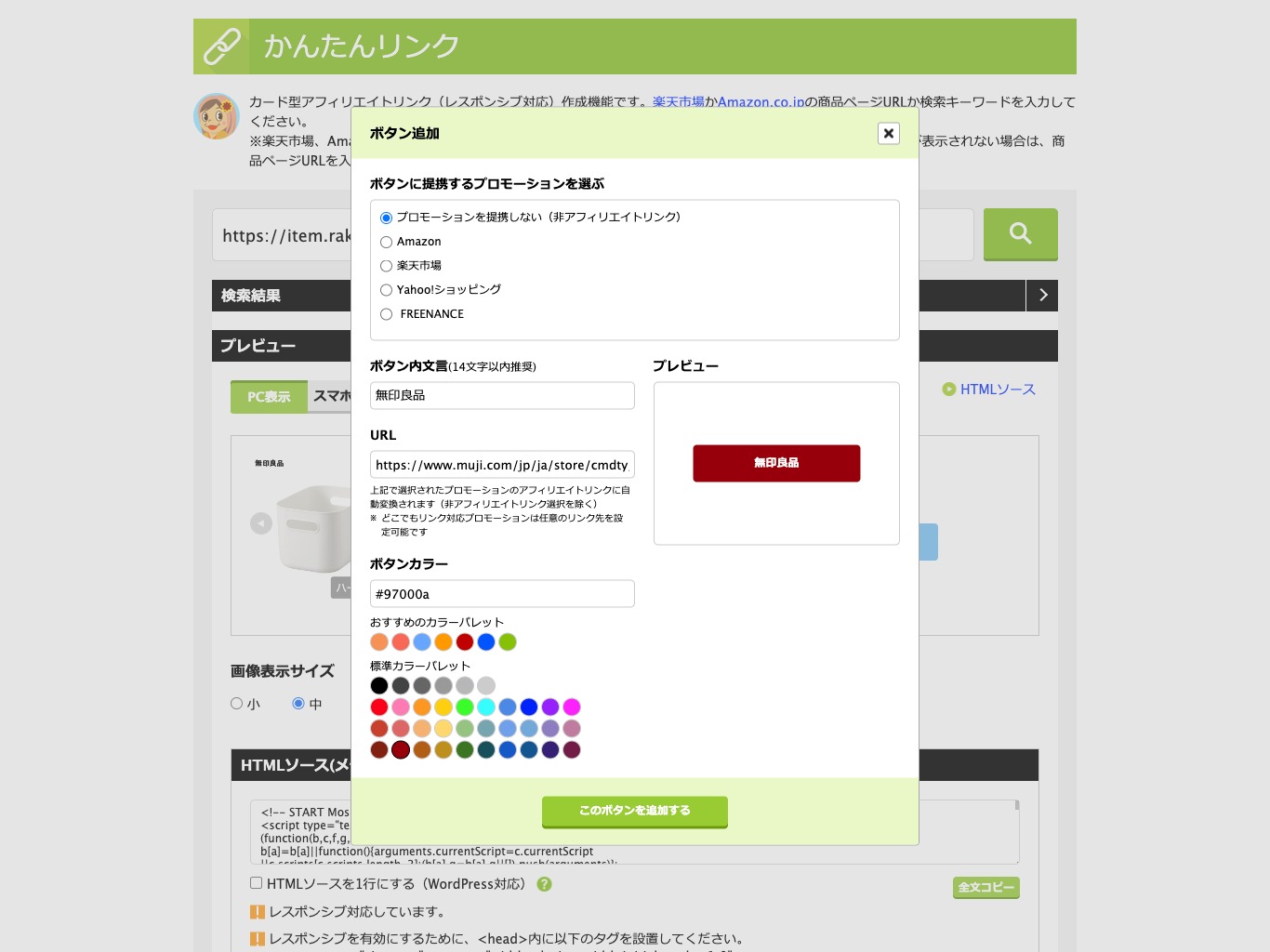The width and height of the screenshot is (1270, 952).
Task: Switch to the スマホ preview tab
Action: [x=331, y=397]
